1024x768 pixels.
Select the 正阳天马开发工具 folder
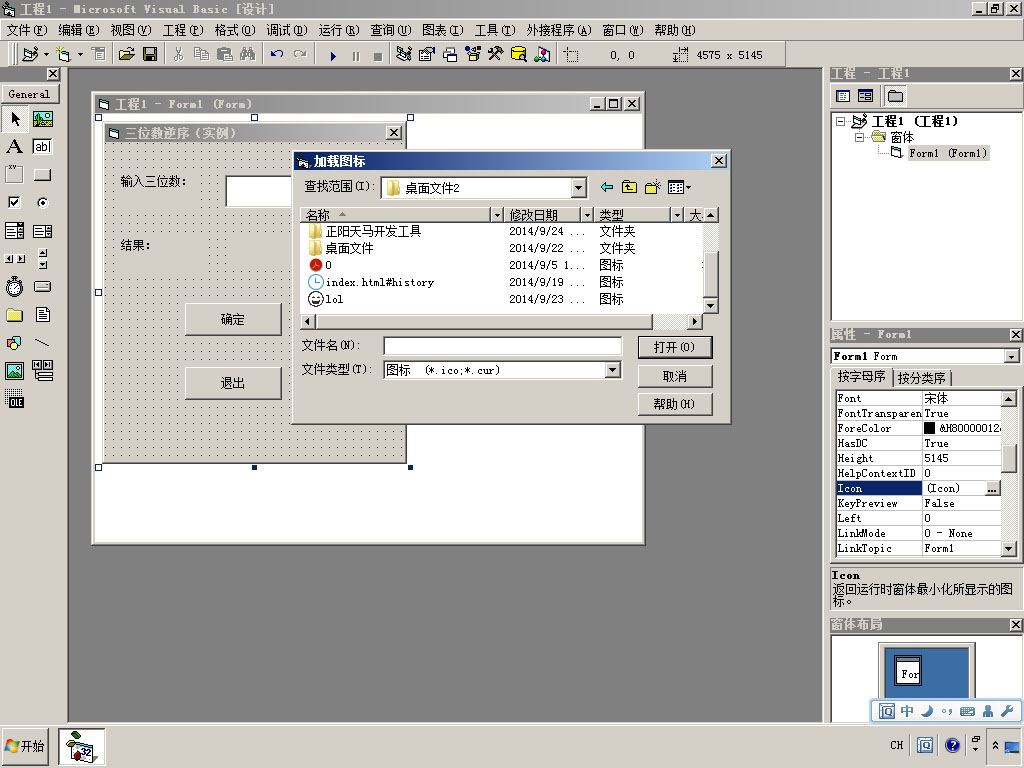(x=364, y=231)
